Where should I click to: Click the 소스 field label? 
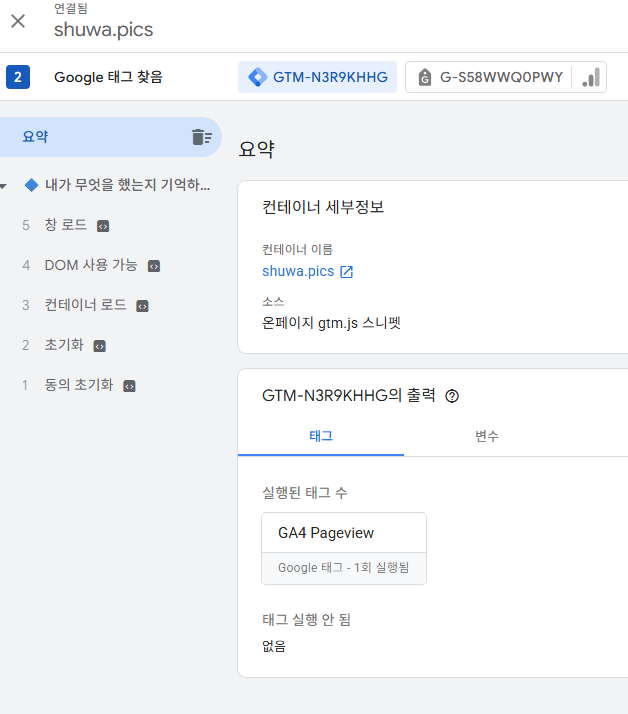pyautogui.click(x=273, y=301)
